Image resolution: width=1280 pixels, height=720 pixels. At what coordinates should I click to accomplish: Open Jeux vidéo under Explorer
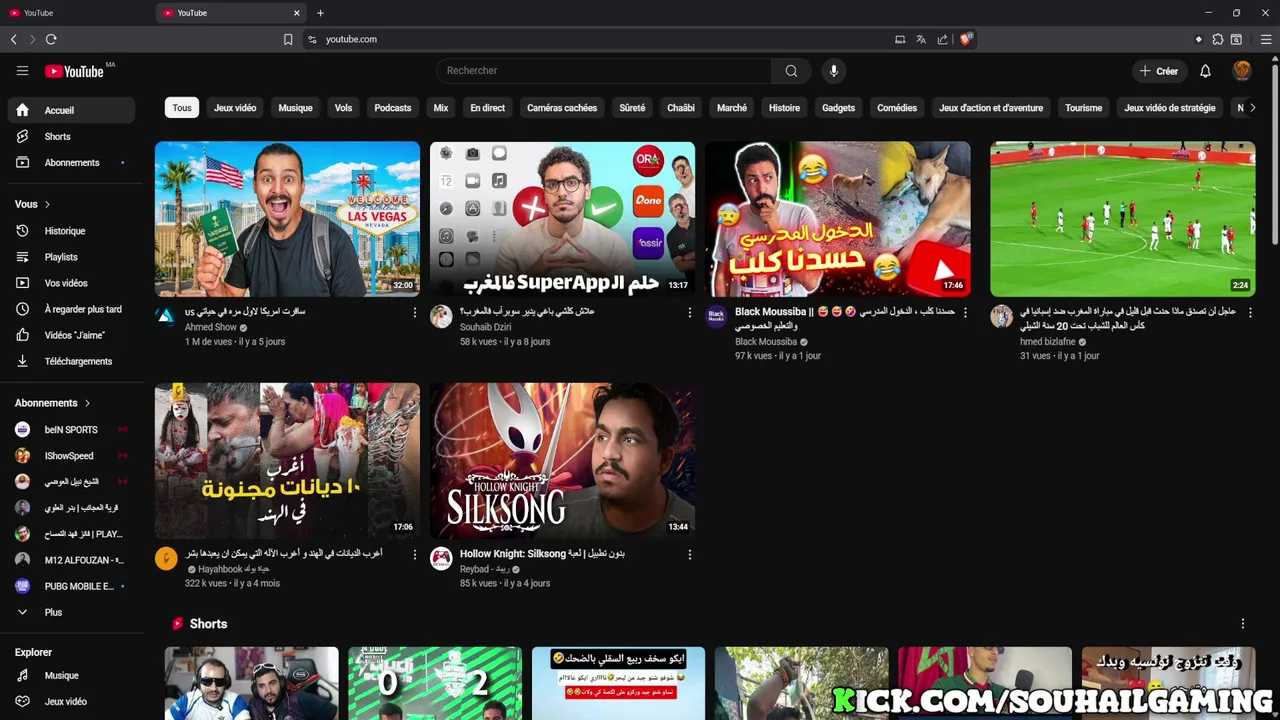pyautogui.click(x=70, y=702)
